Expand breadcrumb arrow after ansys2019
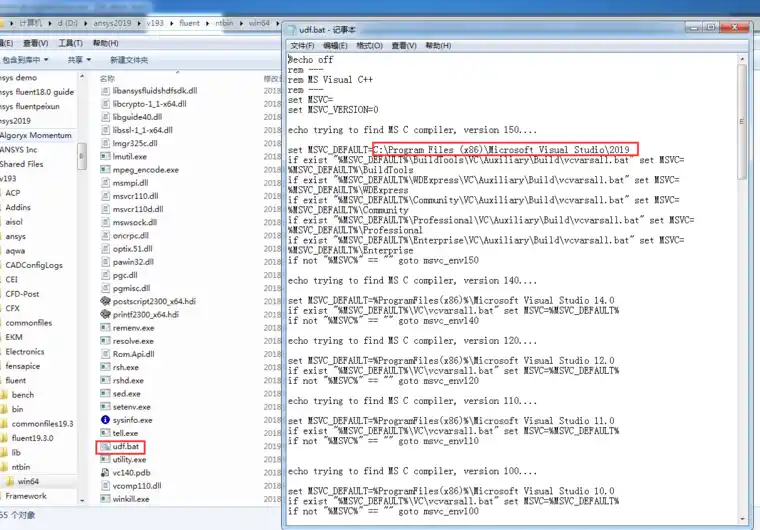760x530 pixels. [x=139, y=23]
